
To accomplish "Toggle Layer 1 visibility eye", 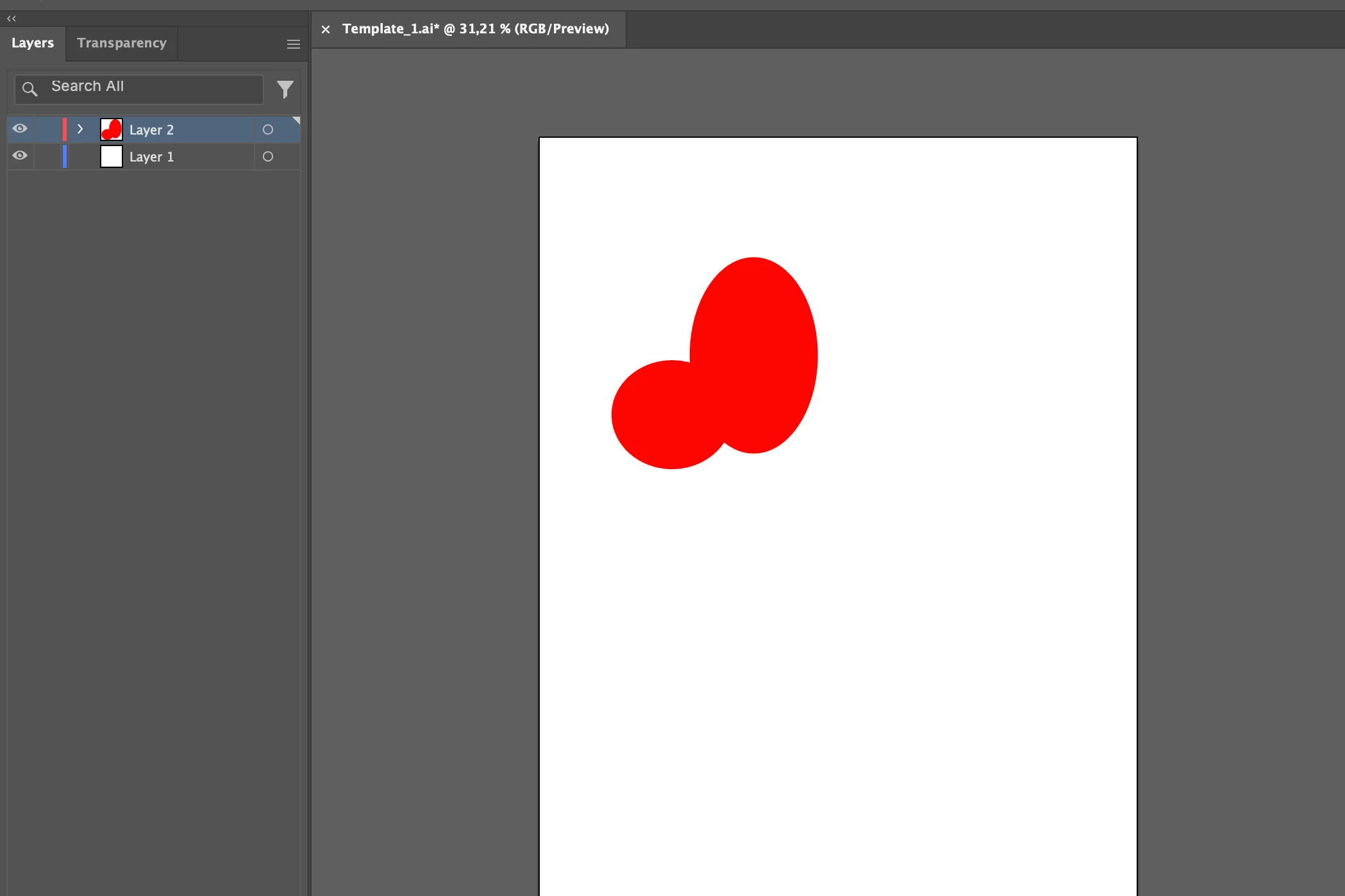I will tap(20, 156).
